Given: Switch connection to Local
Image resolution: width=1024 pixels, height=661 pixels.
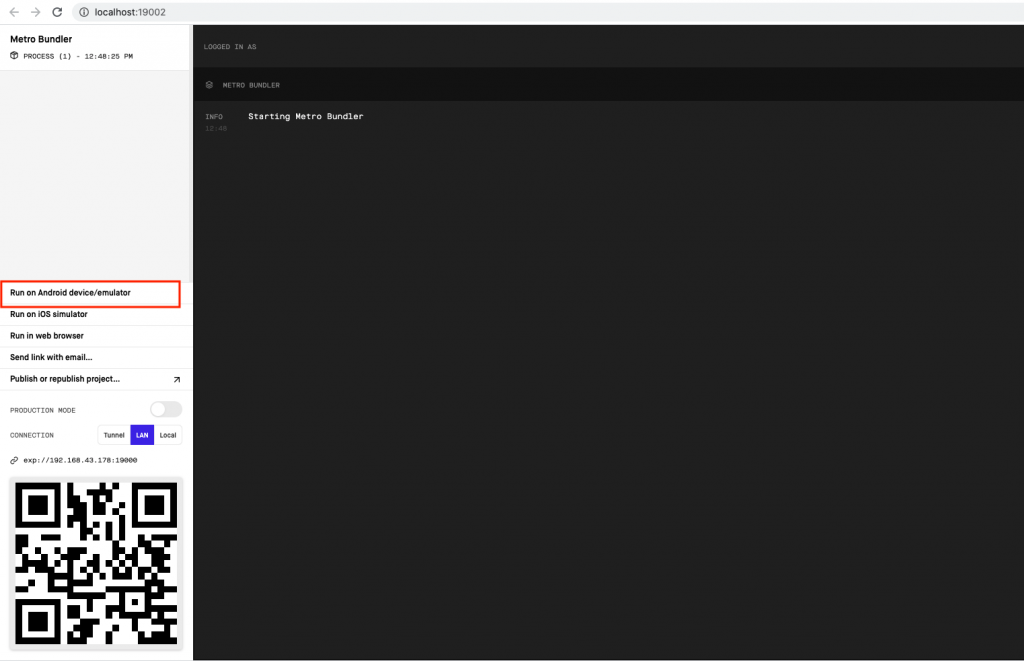Looking at the screenshot, I should pyautogui.click(x=168, y=435).
